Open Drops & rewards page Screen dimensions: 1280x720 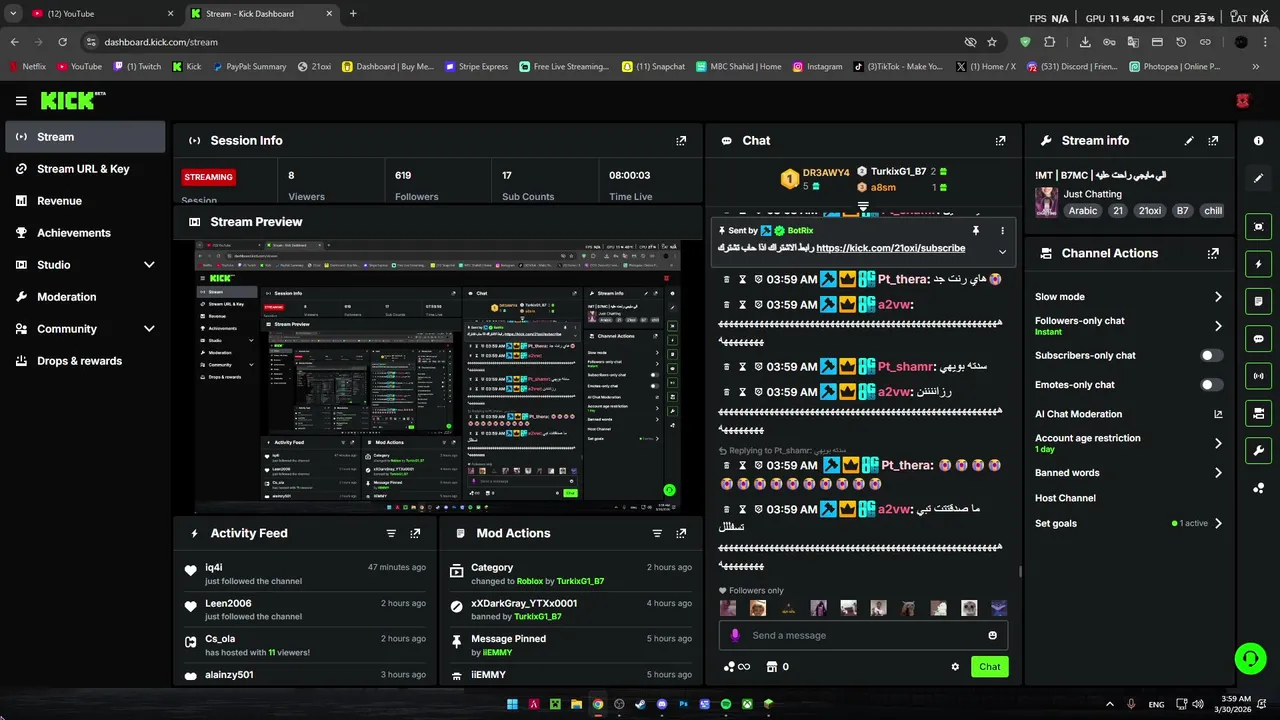point(85,361)
